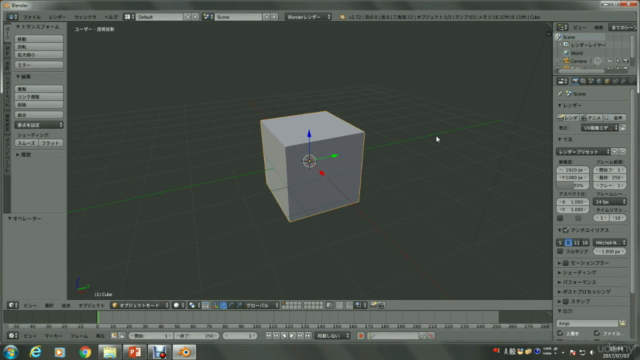Expand the Post Processing panel

(585, 292)
